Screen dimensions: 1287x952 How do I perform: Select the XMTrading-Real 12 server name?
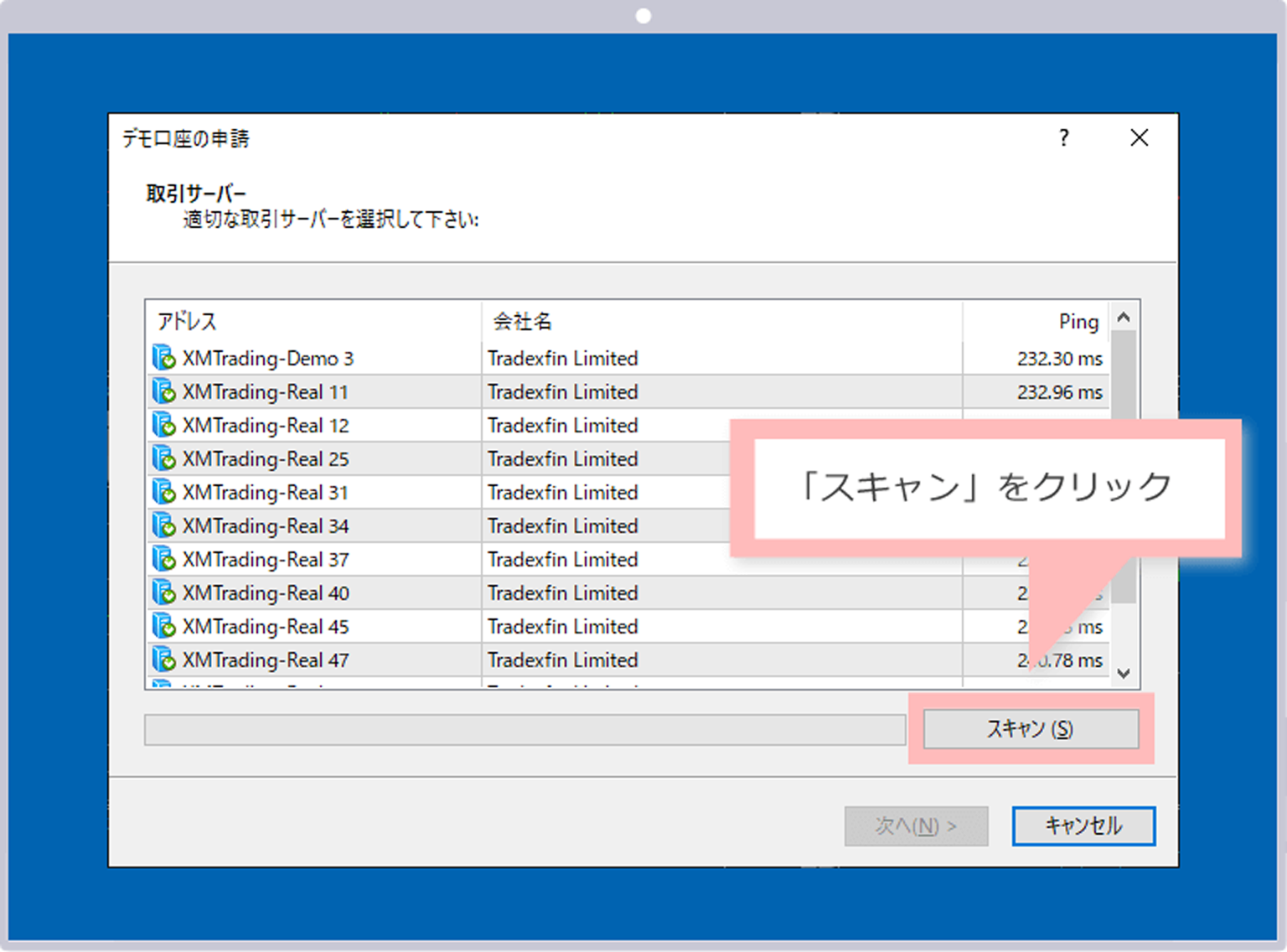(x=266, y=426)
